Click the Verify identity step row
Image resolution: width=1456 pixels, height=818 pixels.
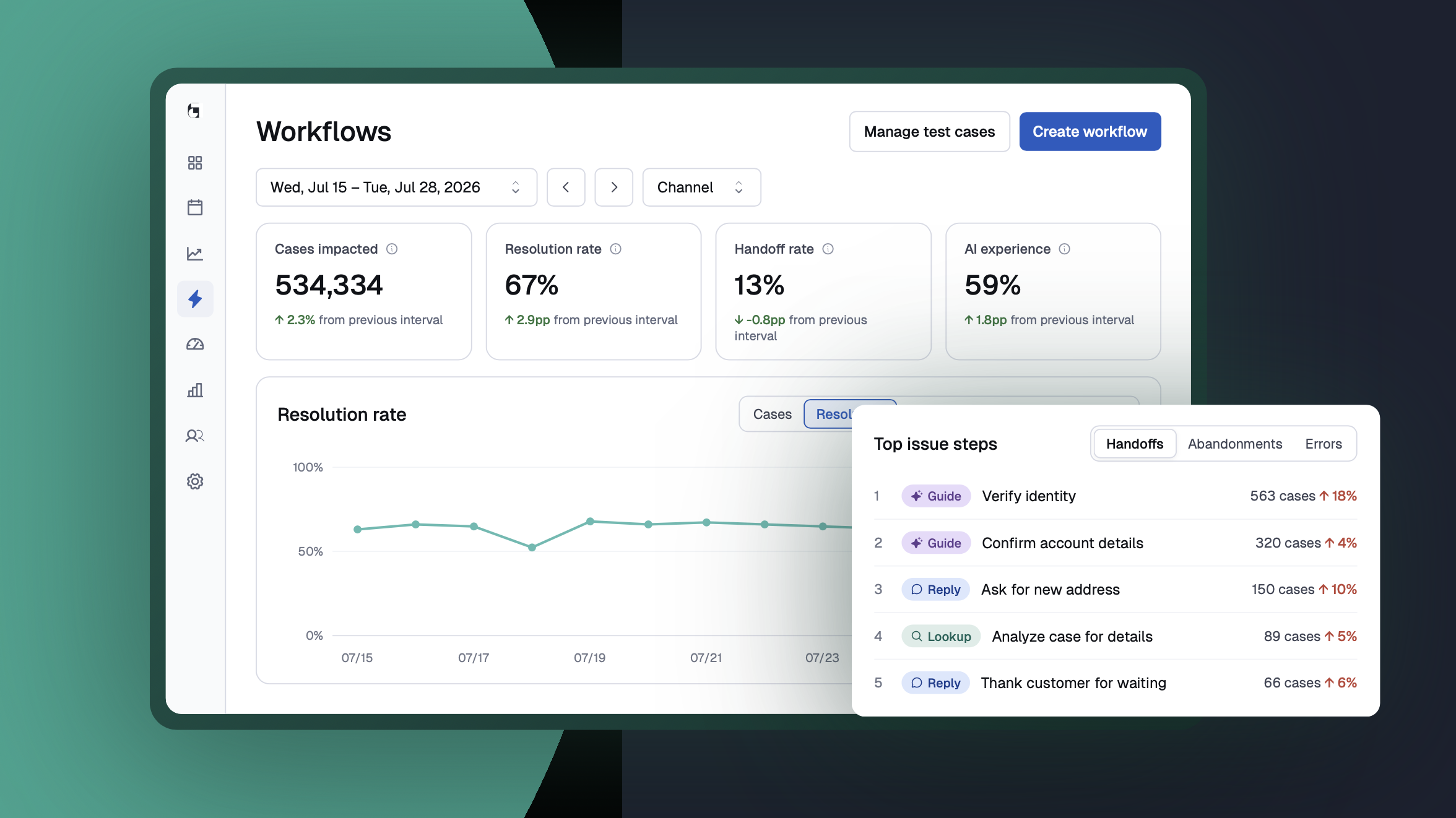1115,496
